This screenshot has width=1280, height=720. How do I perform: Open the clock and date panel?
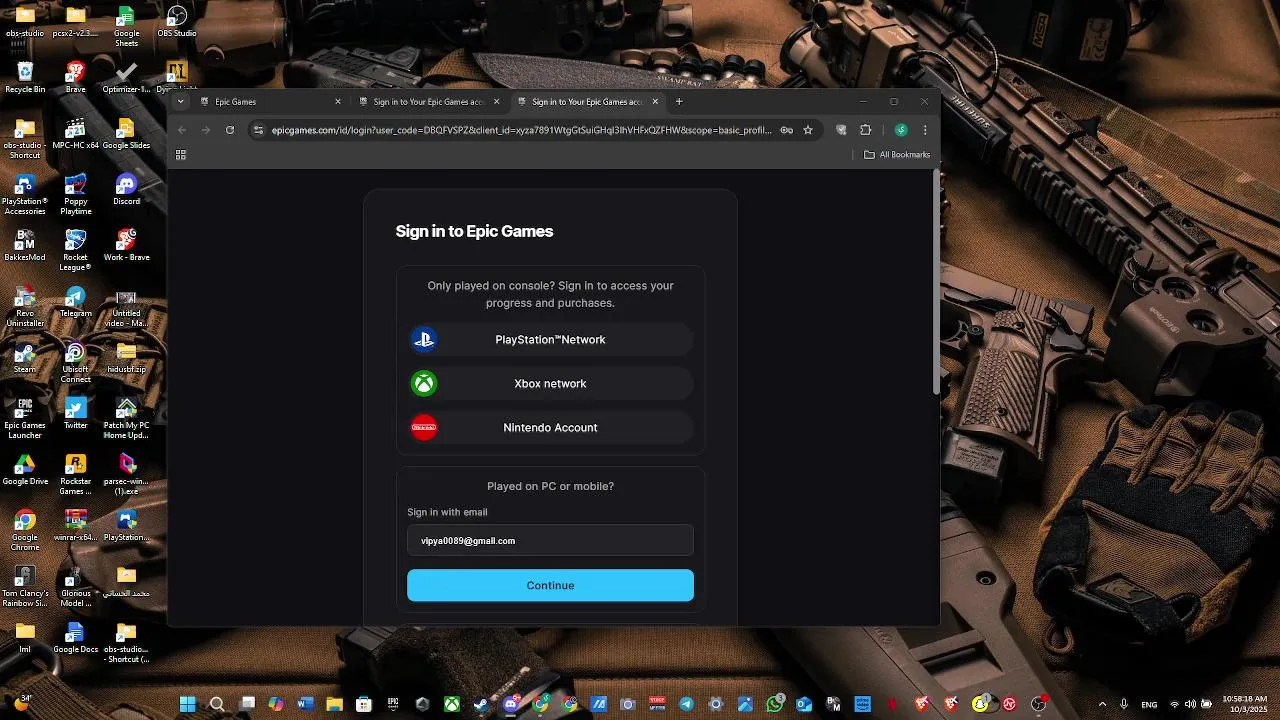(x=1245, y=704)
